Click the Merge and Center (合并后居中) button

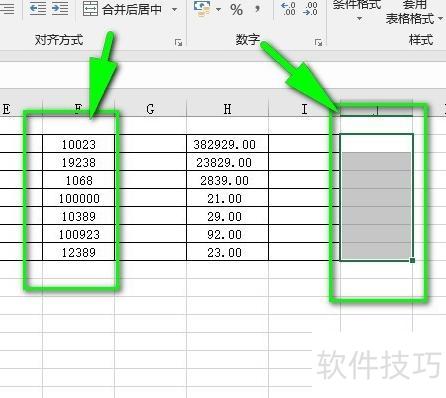tap(122, 9)
